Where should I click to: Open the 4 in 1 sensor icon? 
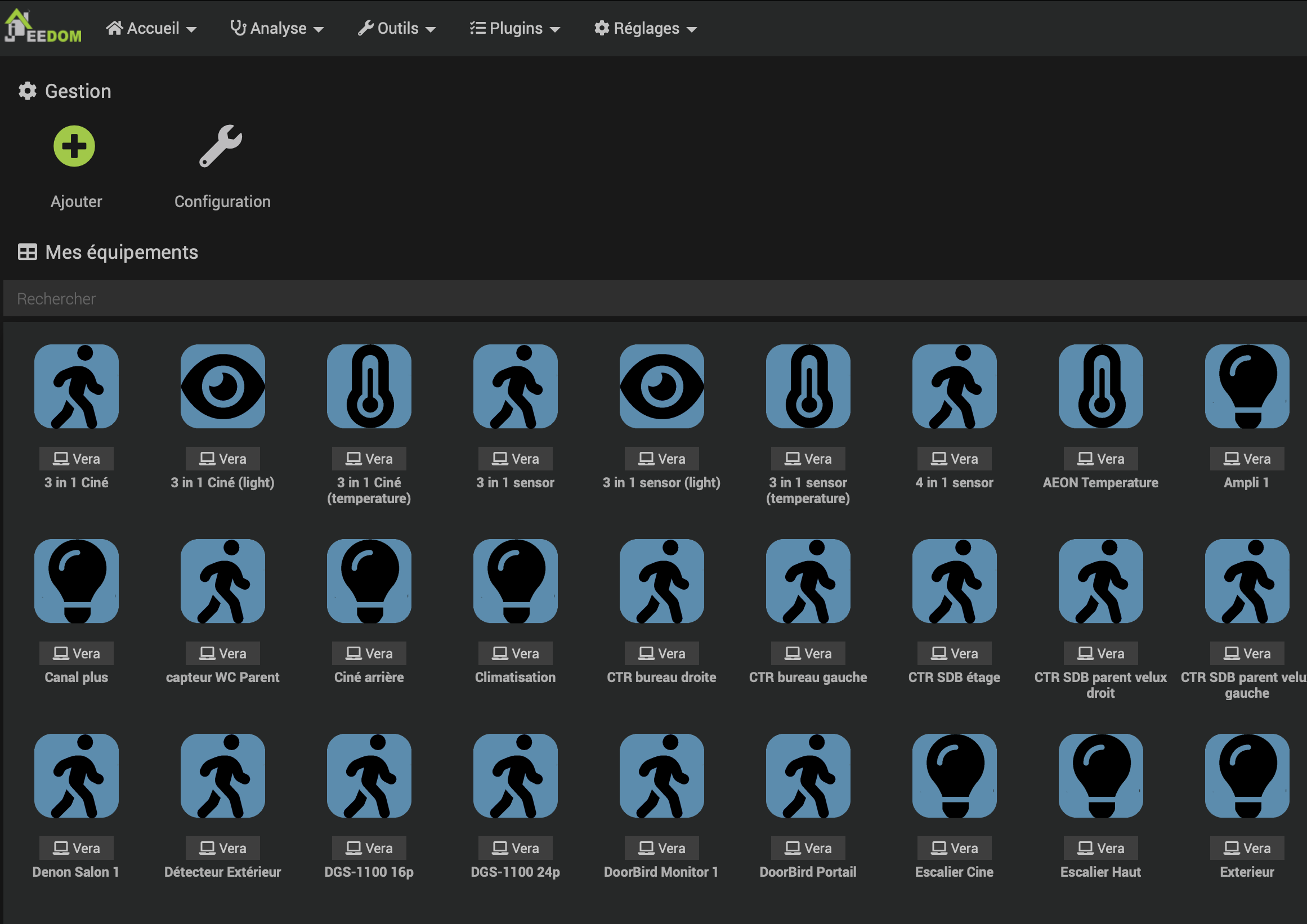pos(954,387)
